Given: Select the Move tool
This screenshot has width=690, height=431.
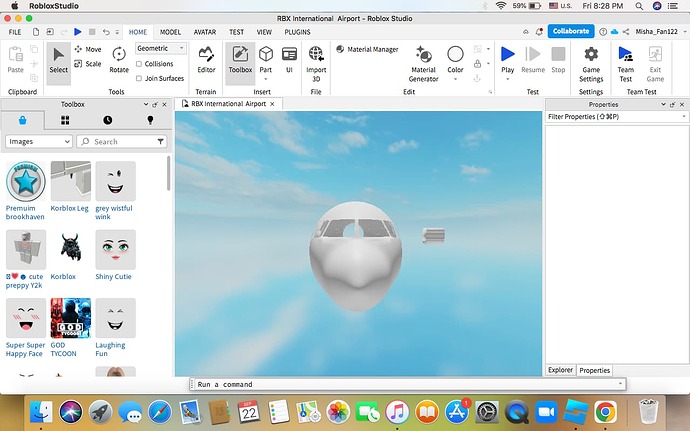Looking at the screenshot, I should click(87, 49).
